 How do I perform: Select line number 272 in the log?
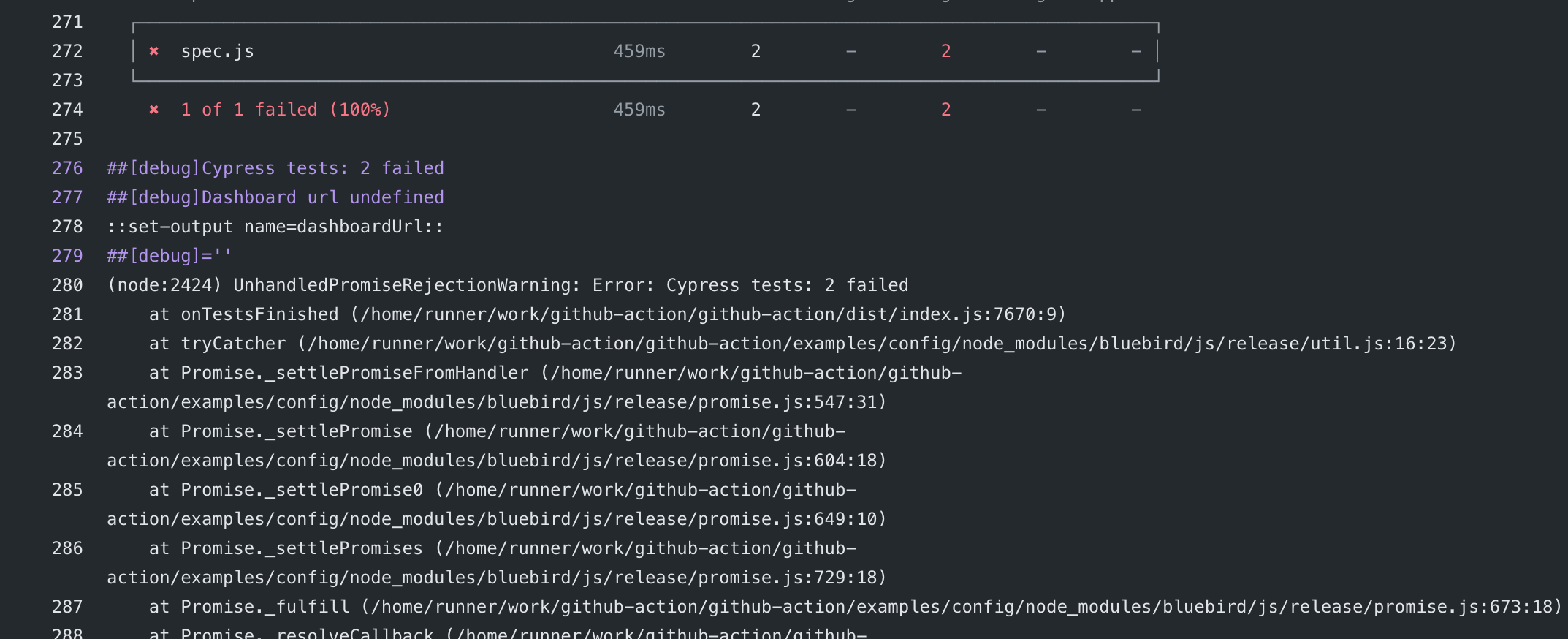[67, 51]
